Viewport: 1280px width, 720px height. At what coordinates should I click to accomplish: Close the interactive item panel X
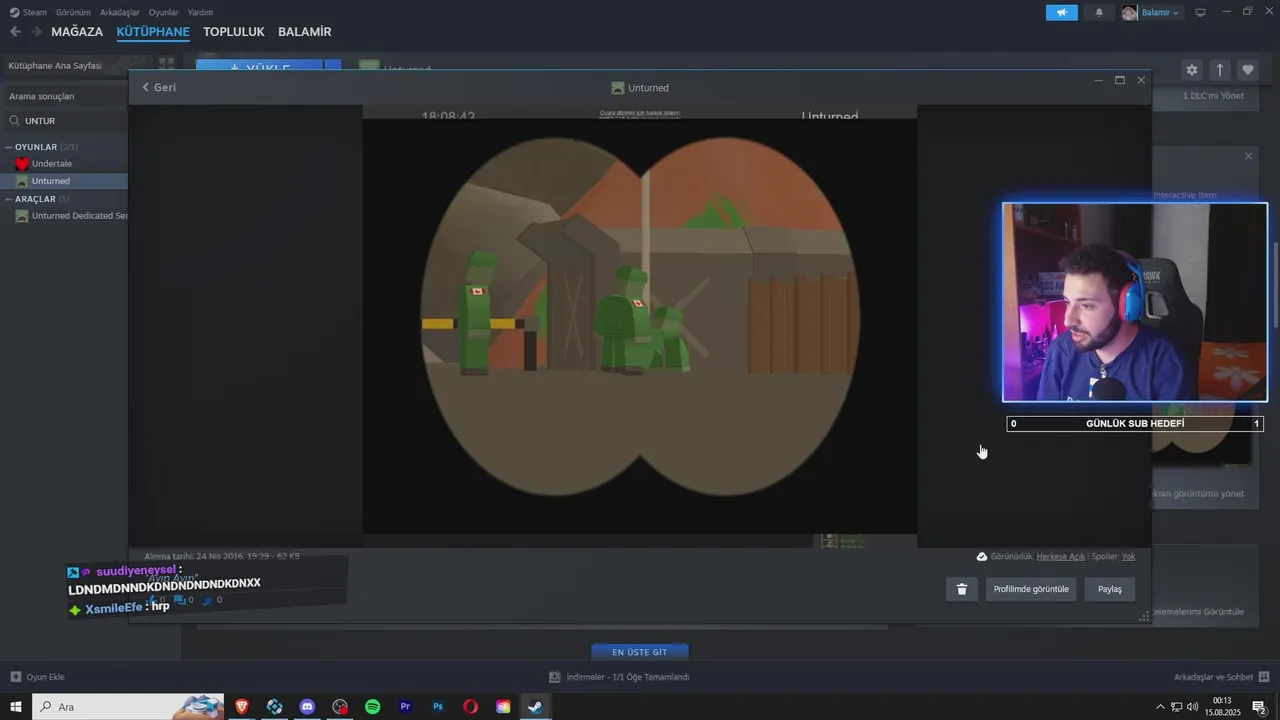pos(1248,156)
